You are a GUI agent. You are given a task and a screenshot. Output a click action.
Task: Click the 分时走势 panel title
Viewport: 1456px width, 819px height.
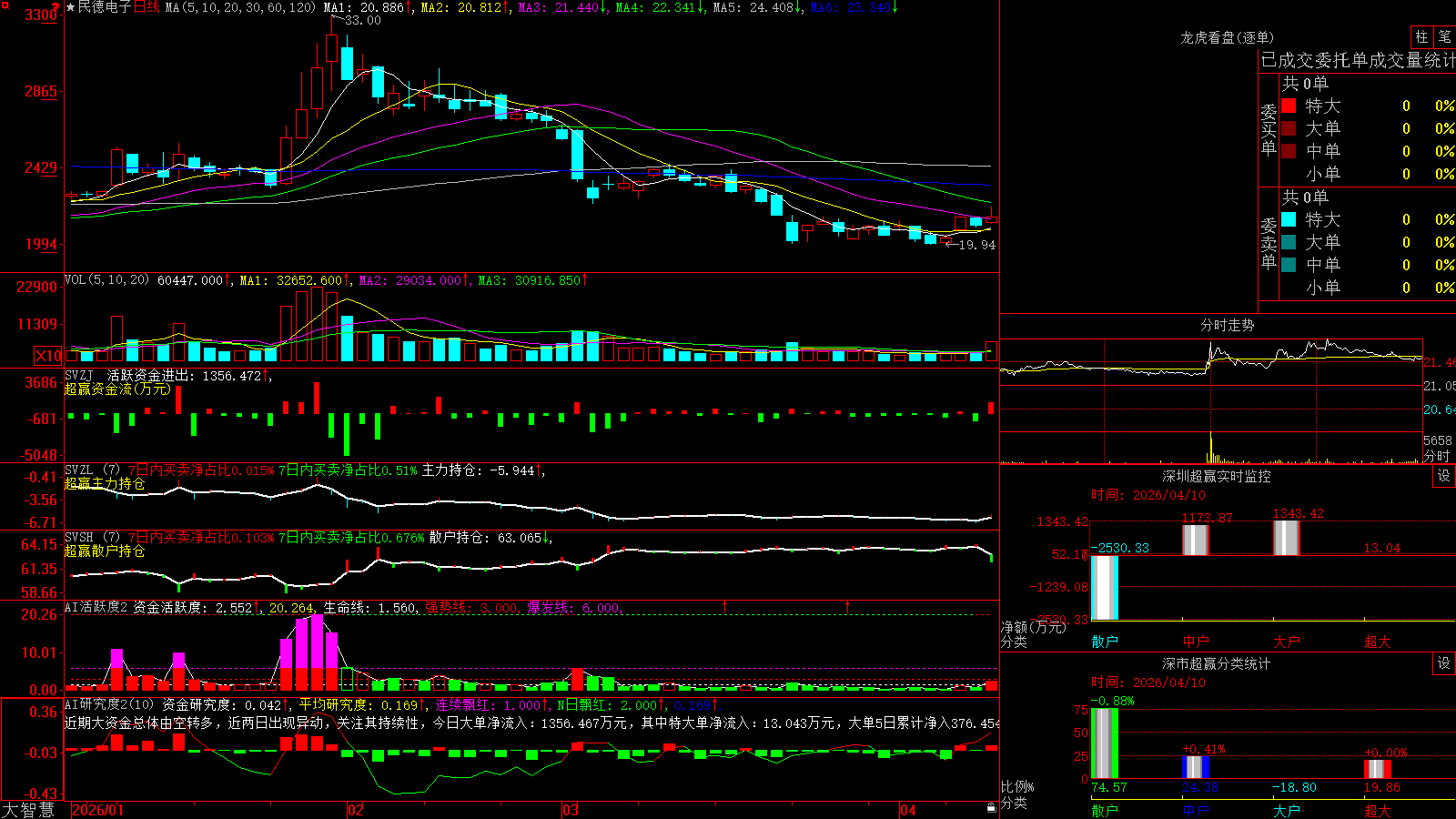click(x=1227, y=325)
